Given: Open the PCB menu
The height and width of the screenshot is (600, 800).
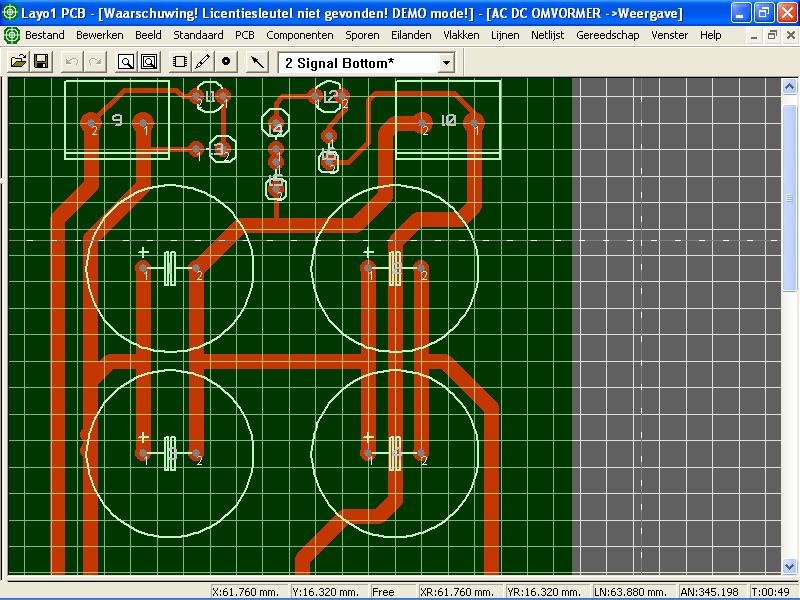Looking at the screenshot, I should tap(244, 35).
